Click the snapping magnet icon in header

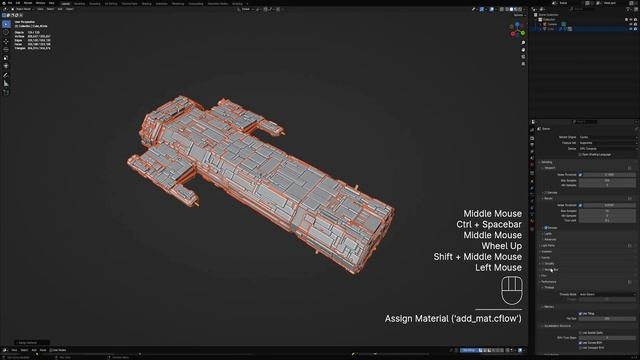pos(266,9)
